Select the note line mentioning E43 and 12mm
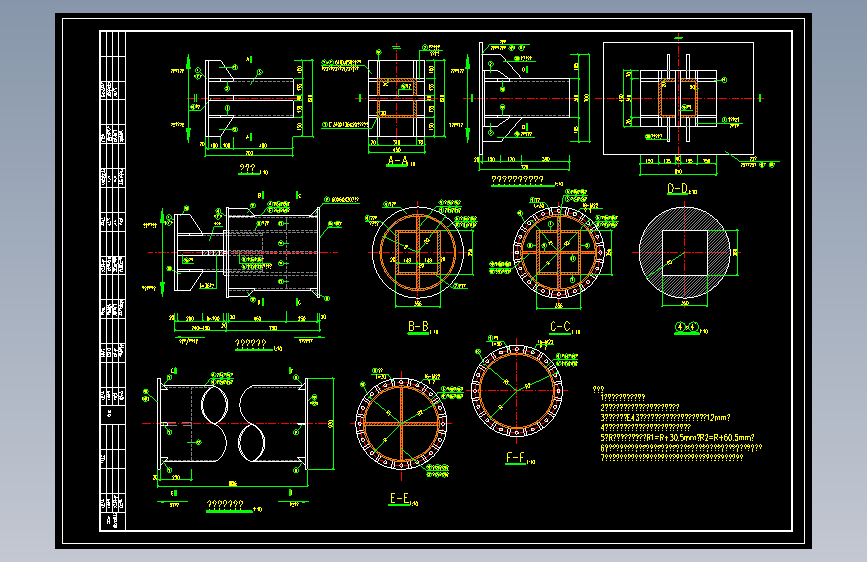The width and height of the screenshot is (867, 562). [666, 418]
